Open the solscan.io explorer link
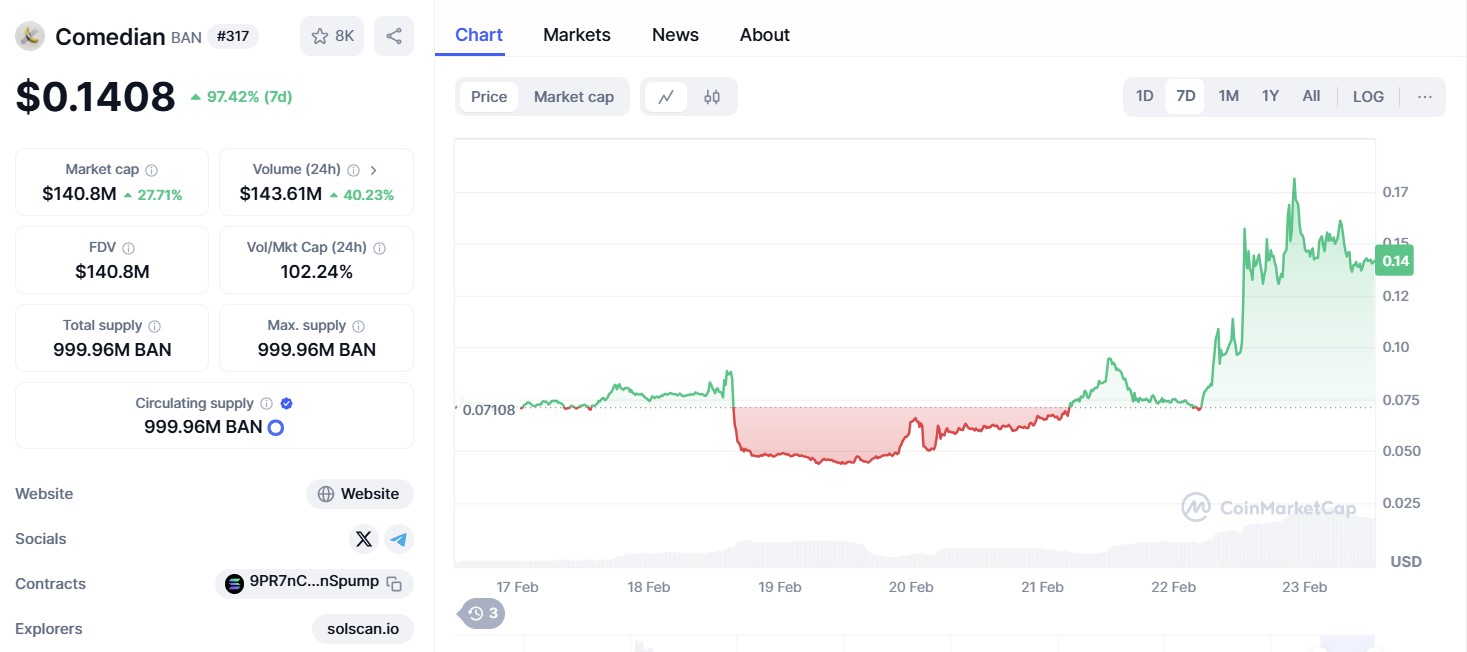 [x=362, y=629]
